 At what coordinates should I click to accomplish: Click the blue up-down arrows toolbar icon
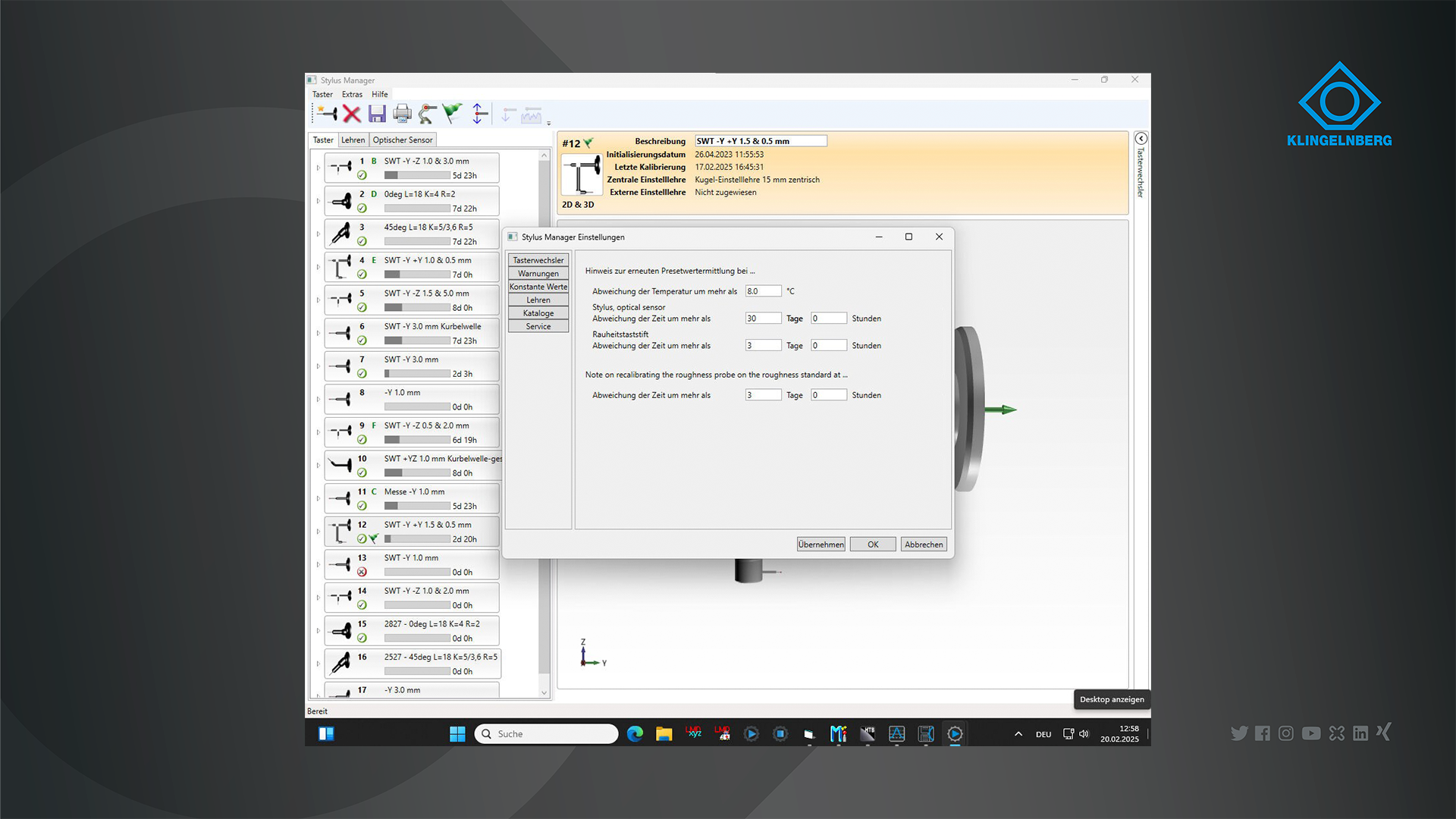pos(479,114)
